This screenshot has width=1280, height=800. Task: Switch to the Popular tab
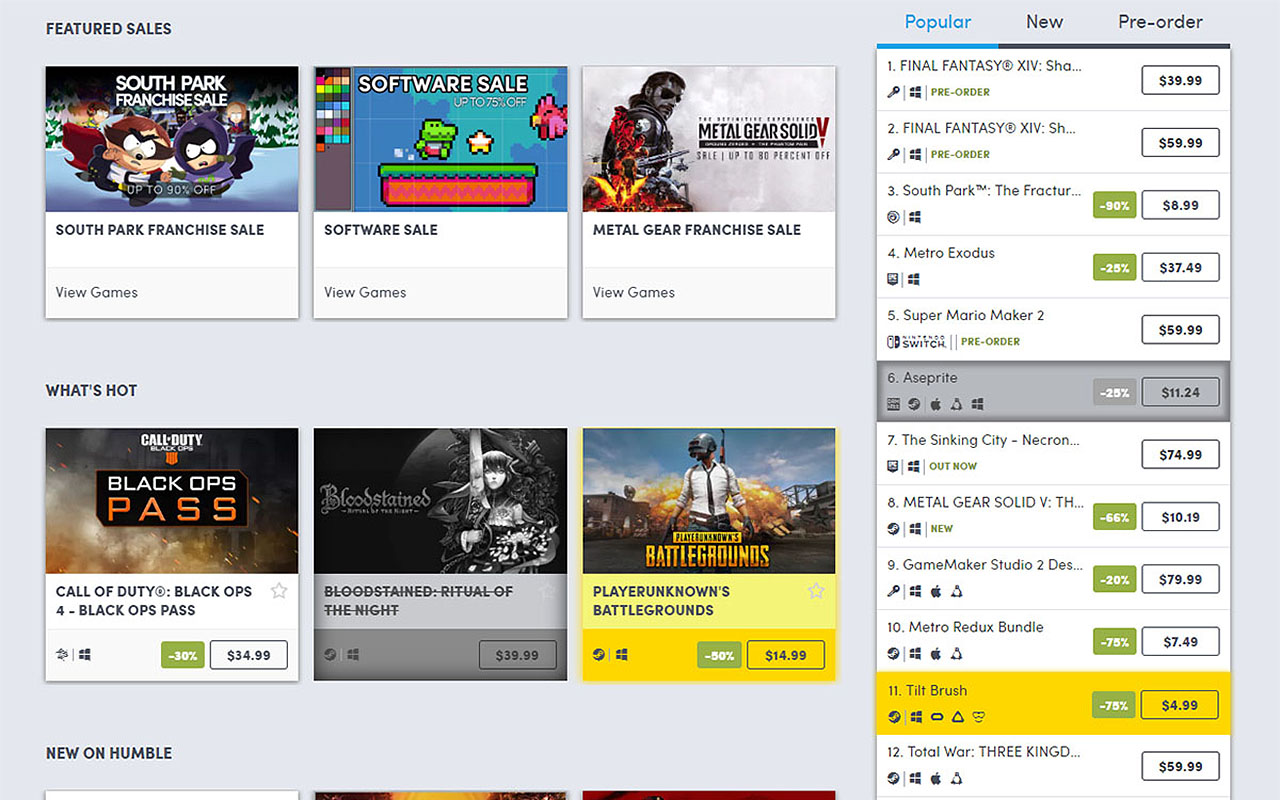[x=938, y=22]
